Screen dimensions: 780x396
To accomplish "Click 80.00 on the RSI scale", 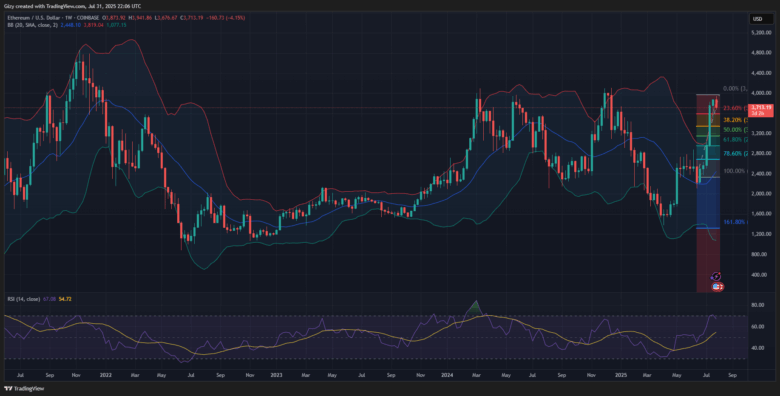I will 759,305.
